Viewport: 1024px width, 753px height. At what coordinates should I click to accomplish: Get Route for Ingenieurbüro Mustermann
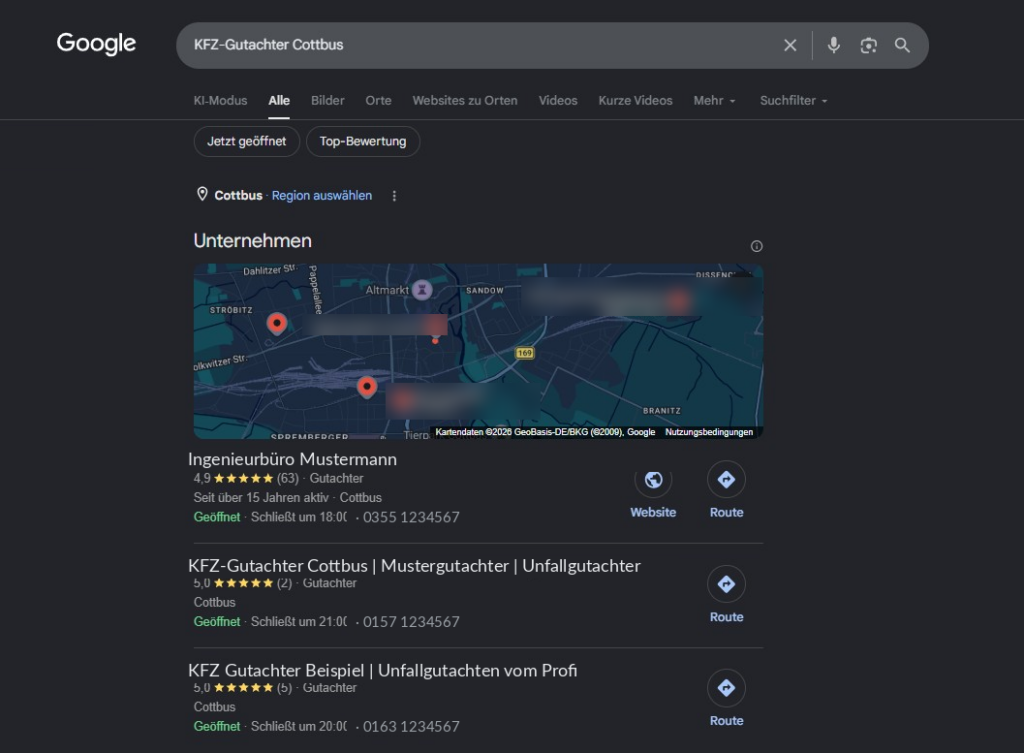tap(726, 480)
